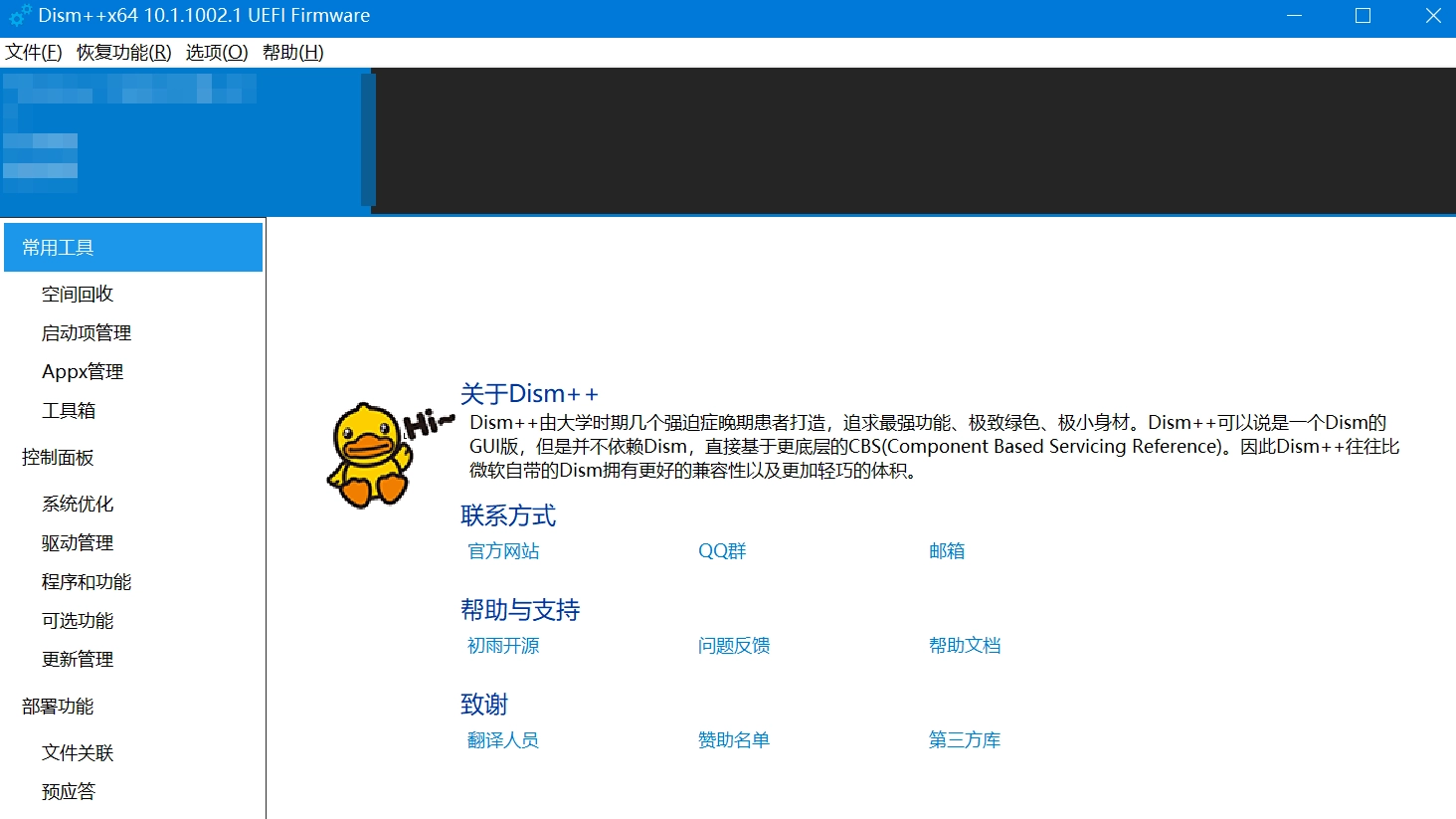Select the 控制面板 category header
Screen dimensions: 1456x819
point(58,457)
